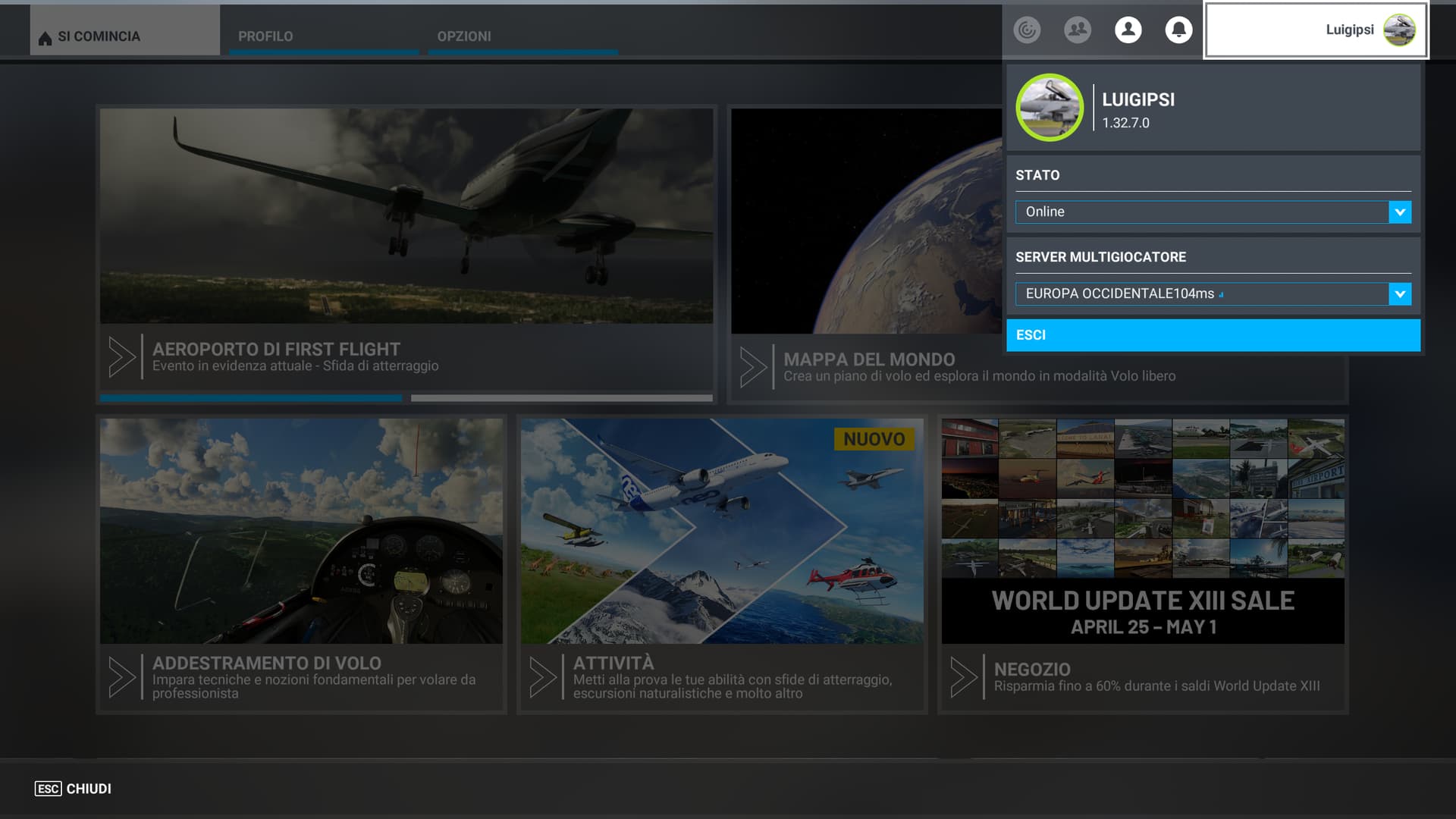Open the AEROPORTO DI FIRST FLIGHT tile
This screenshot has width=1456, height=819.
point(406,227)
